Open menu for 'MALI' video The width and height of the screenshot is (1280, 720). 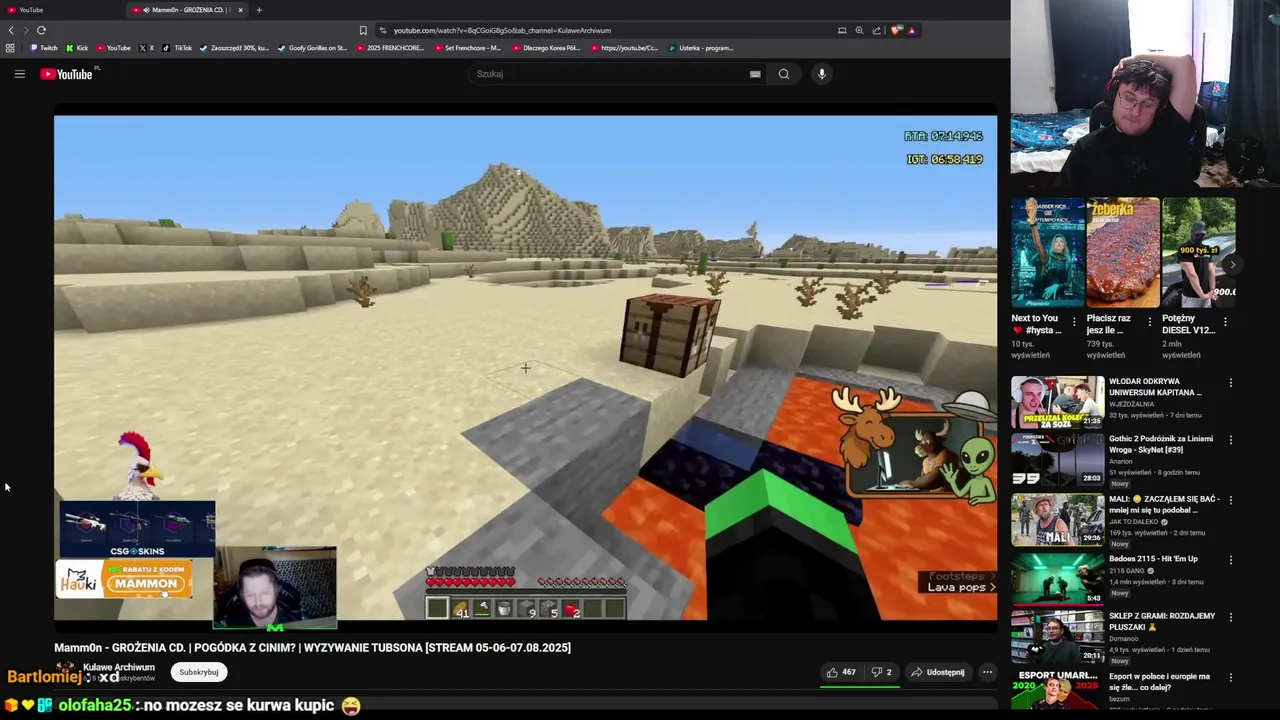click(x=1231, y=500)
